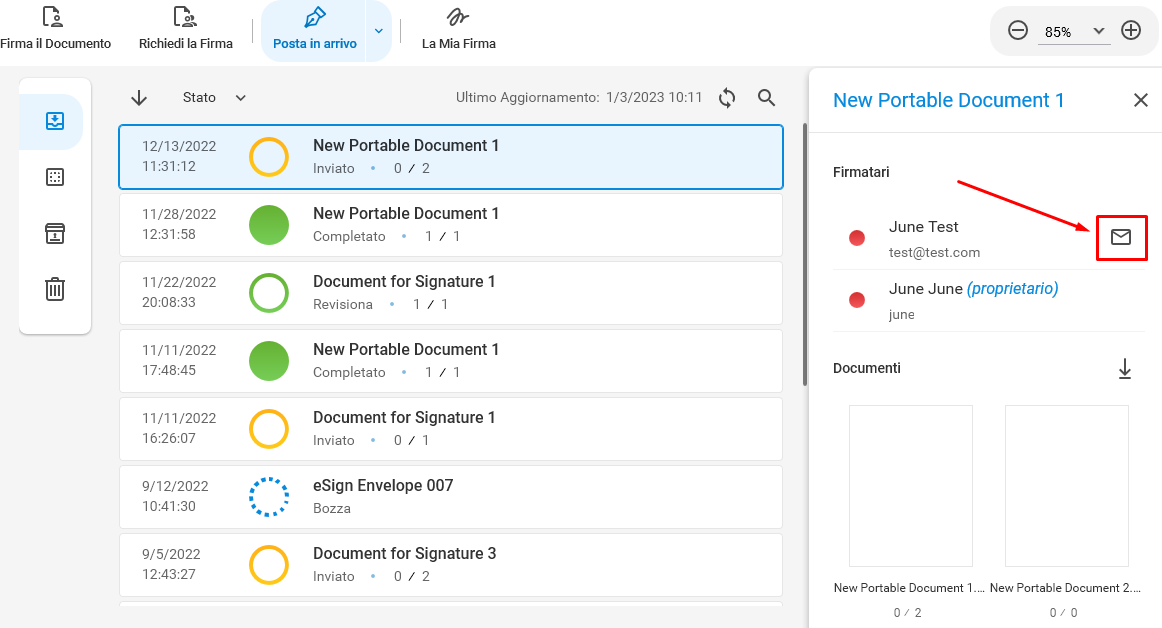This screenshot has height=628, width=1162.
Task: Open Document for Signature 1 from 11/11/2022 16:26:07
Action: [x=451, y=429]
